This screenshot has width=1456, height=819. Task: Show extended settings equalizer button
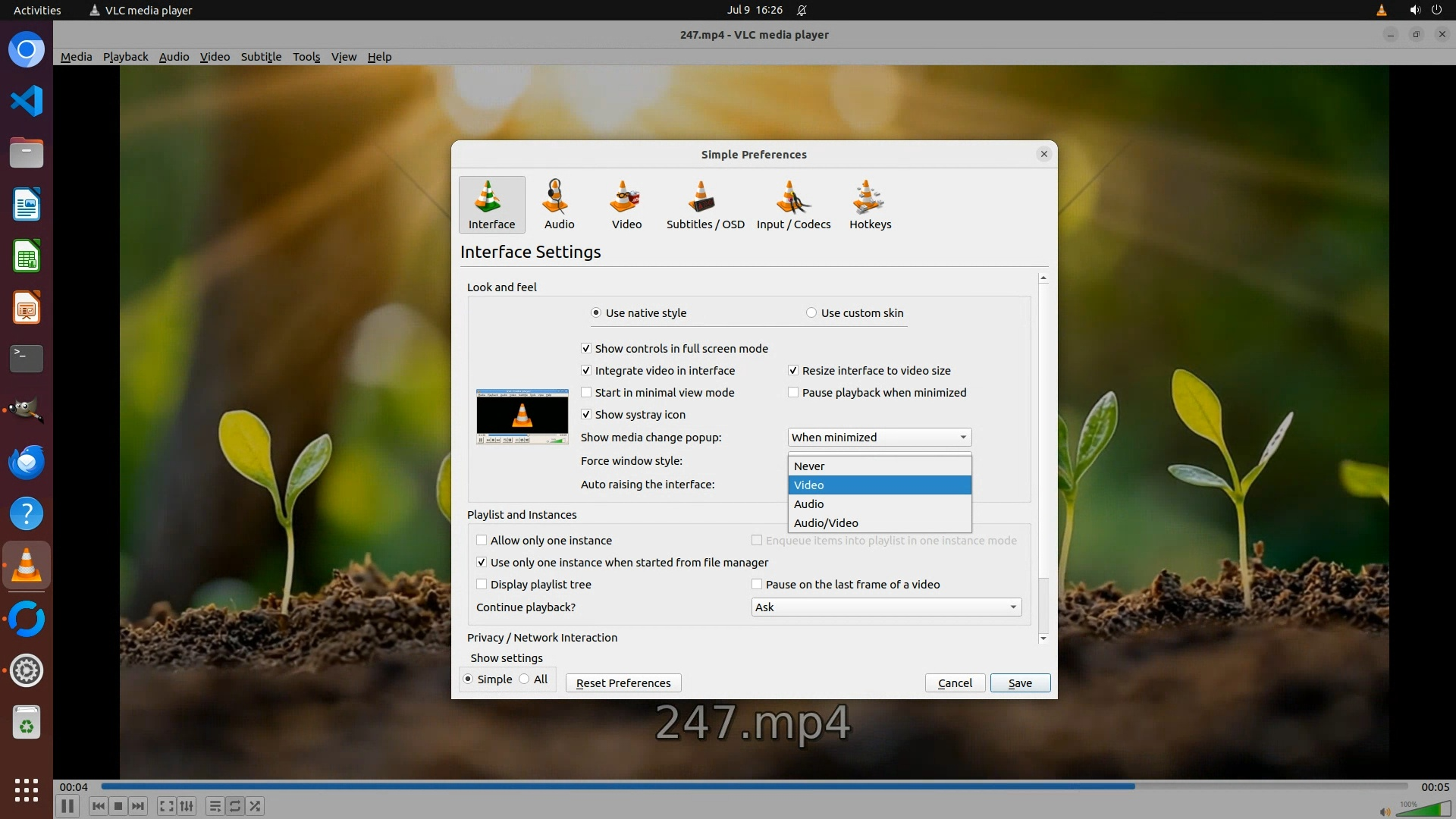[187, 806]
